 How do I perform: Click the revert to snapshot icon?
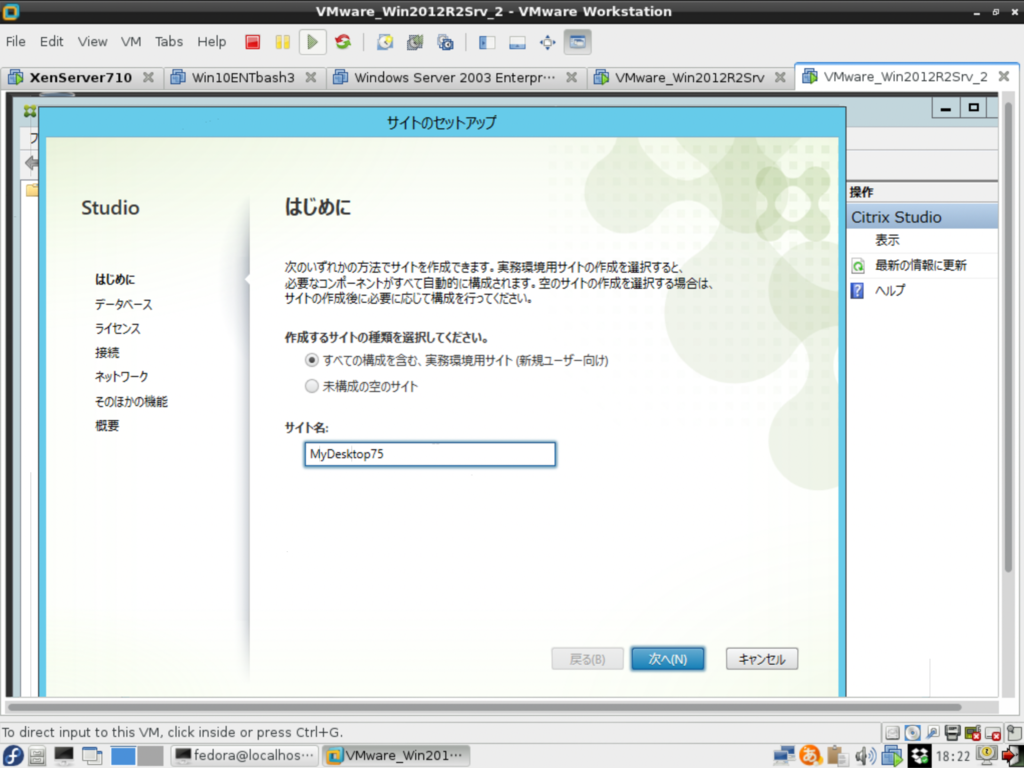415,42
